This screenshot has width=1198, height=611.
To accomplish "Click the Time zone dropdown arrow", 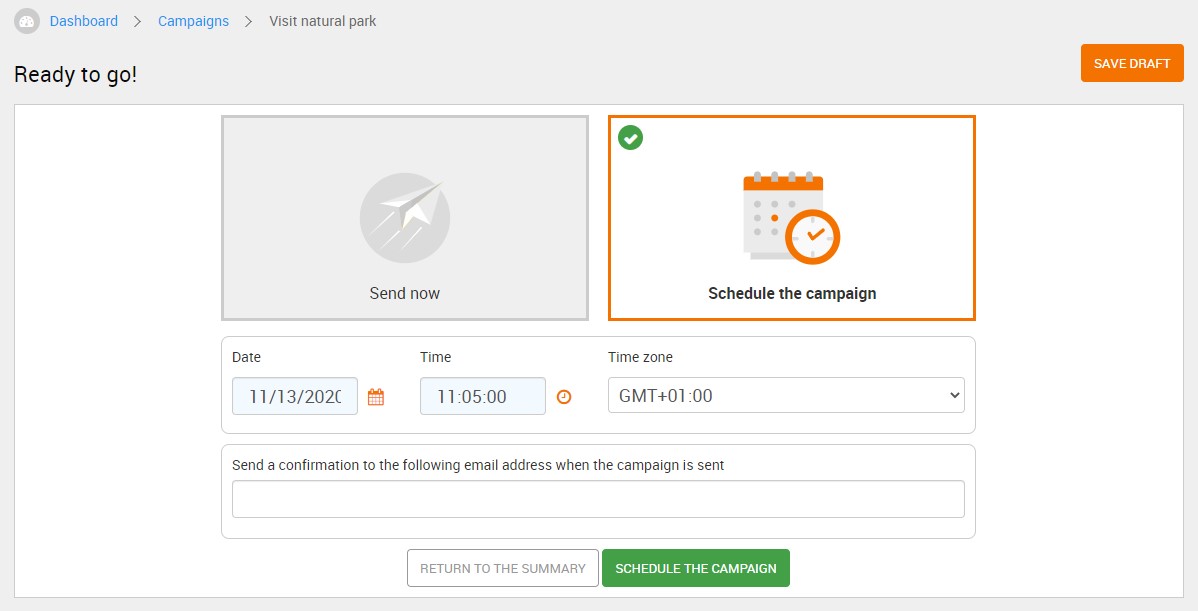I will (954, 396).
